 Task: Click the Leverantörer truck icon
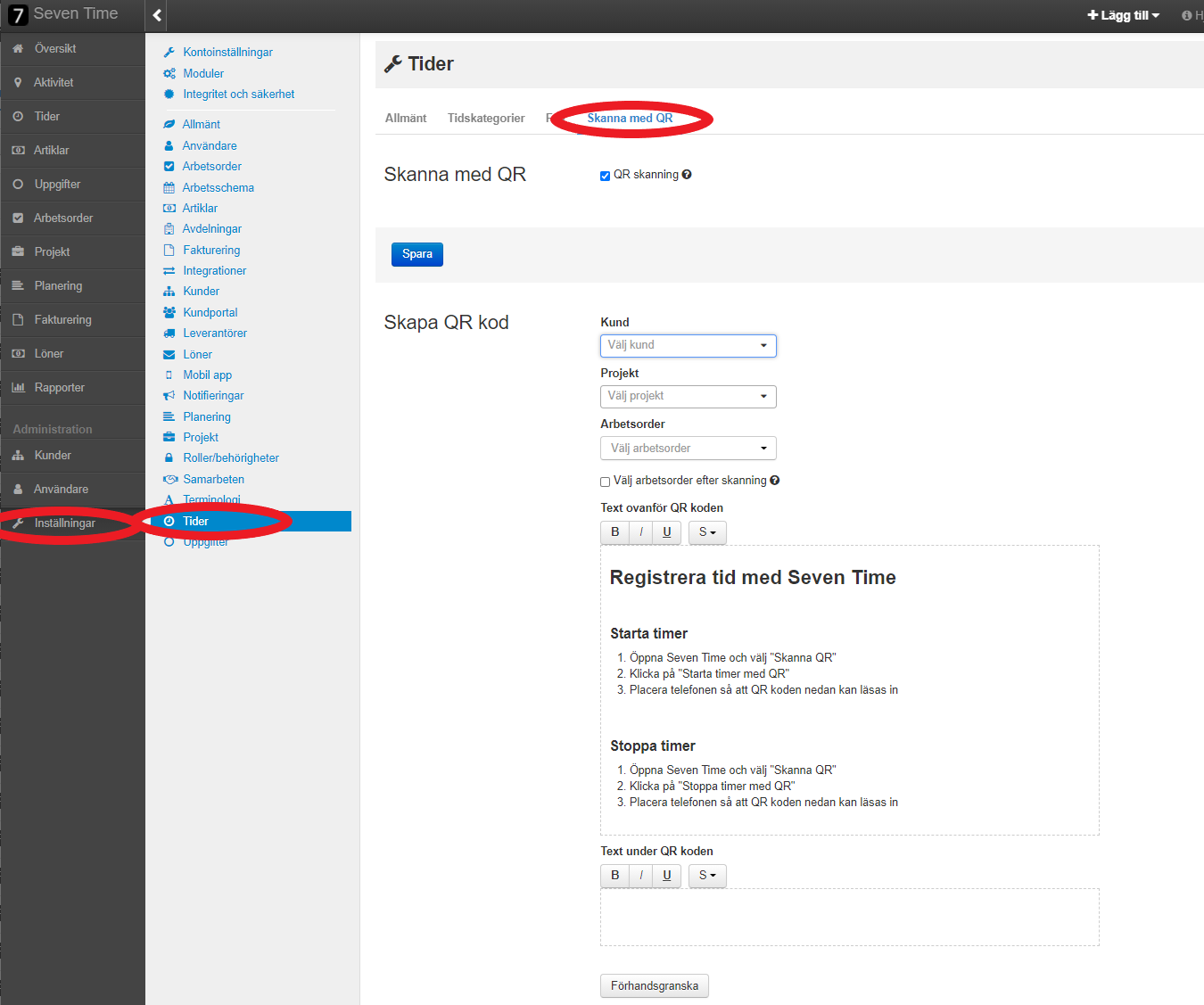(169, 334)
